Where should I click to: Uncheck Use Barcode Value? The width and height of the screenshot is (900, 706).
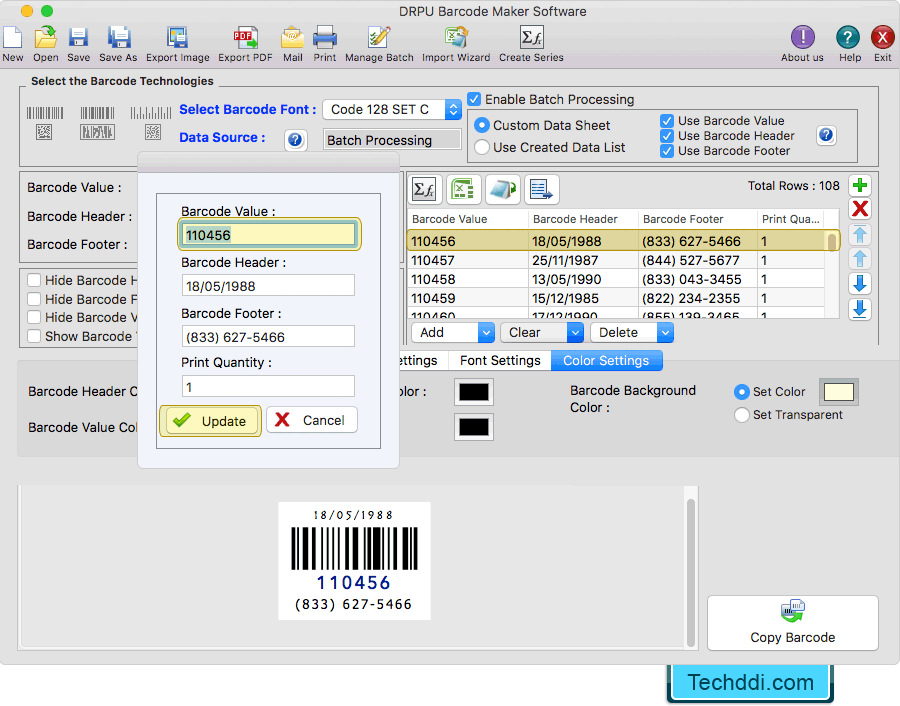[x=666, y=121]
